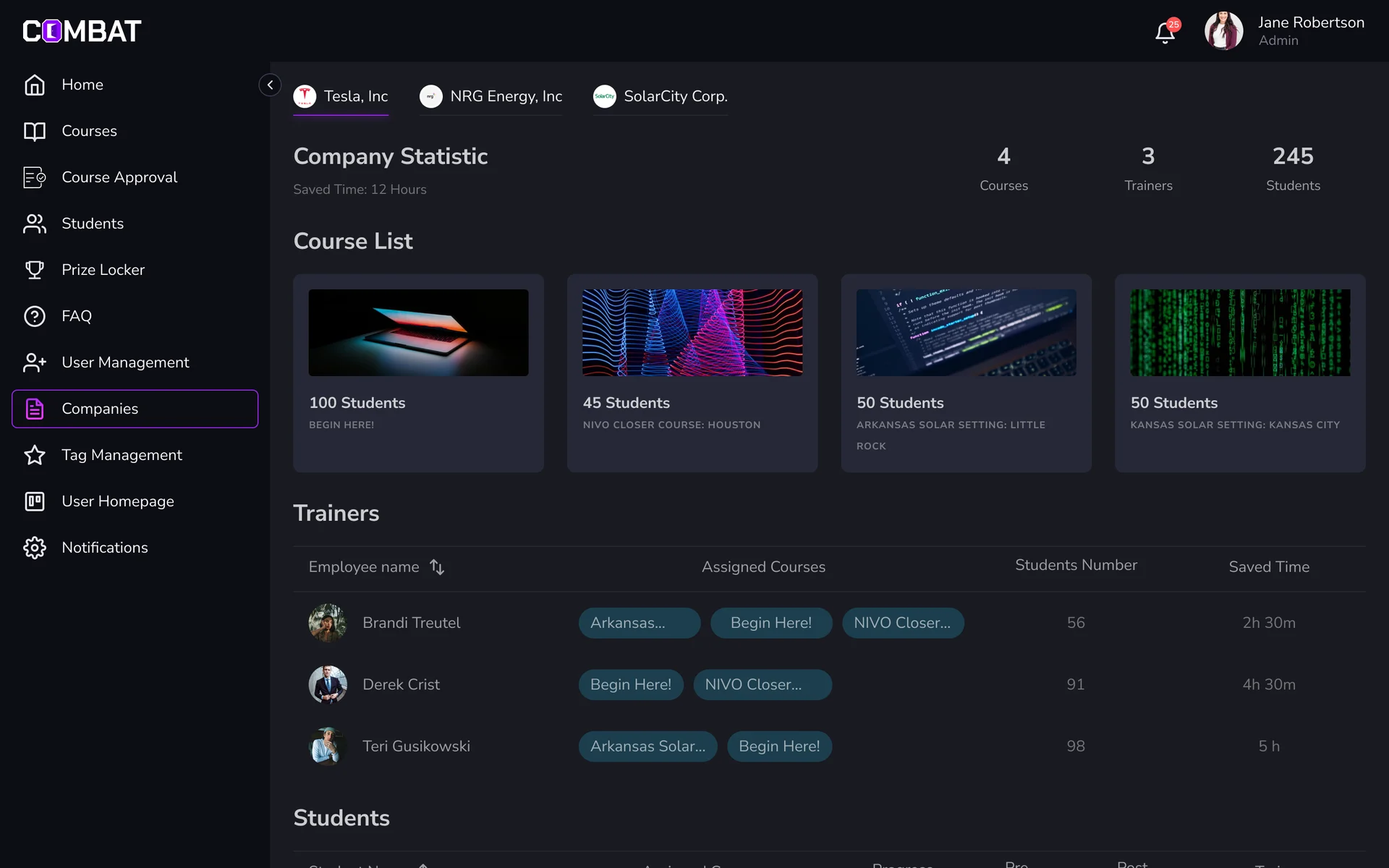Click Derek Crist's Begin Here! tag

click(x=631, y=684)
